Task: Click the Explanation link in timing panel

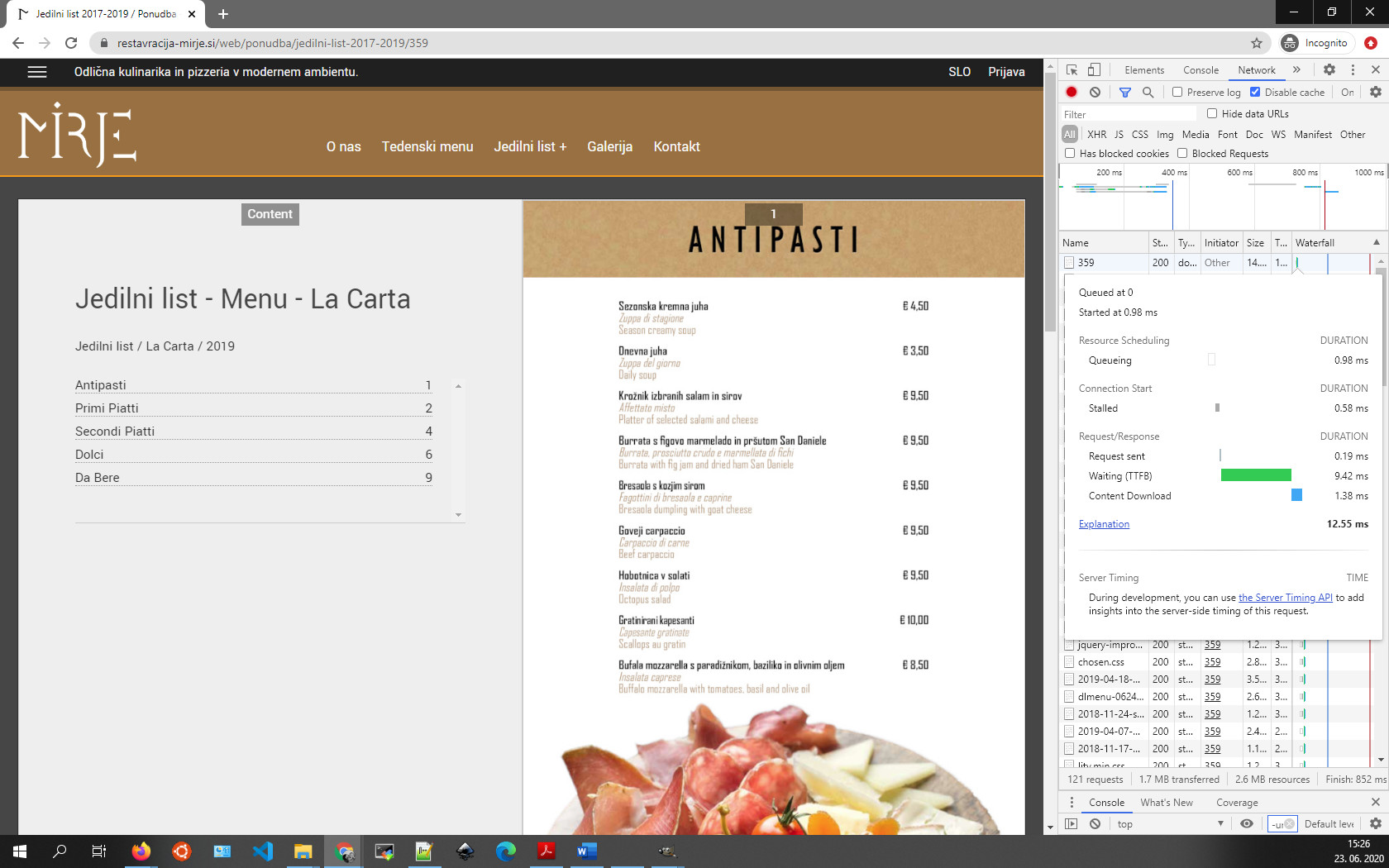Action: (x=1103, y=524)
